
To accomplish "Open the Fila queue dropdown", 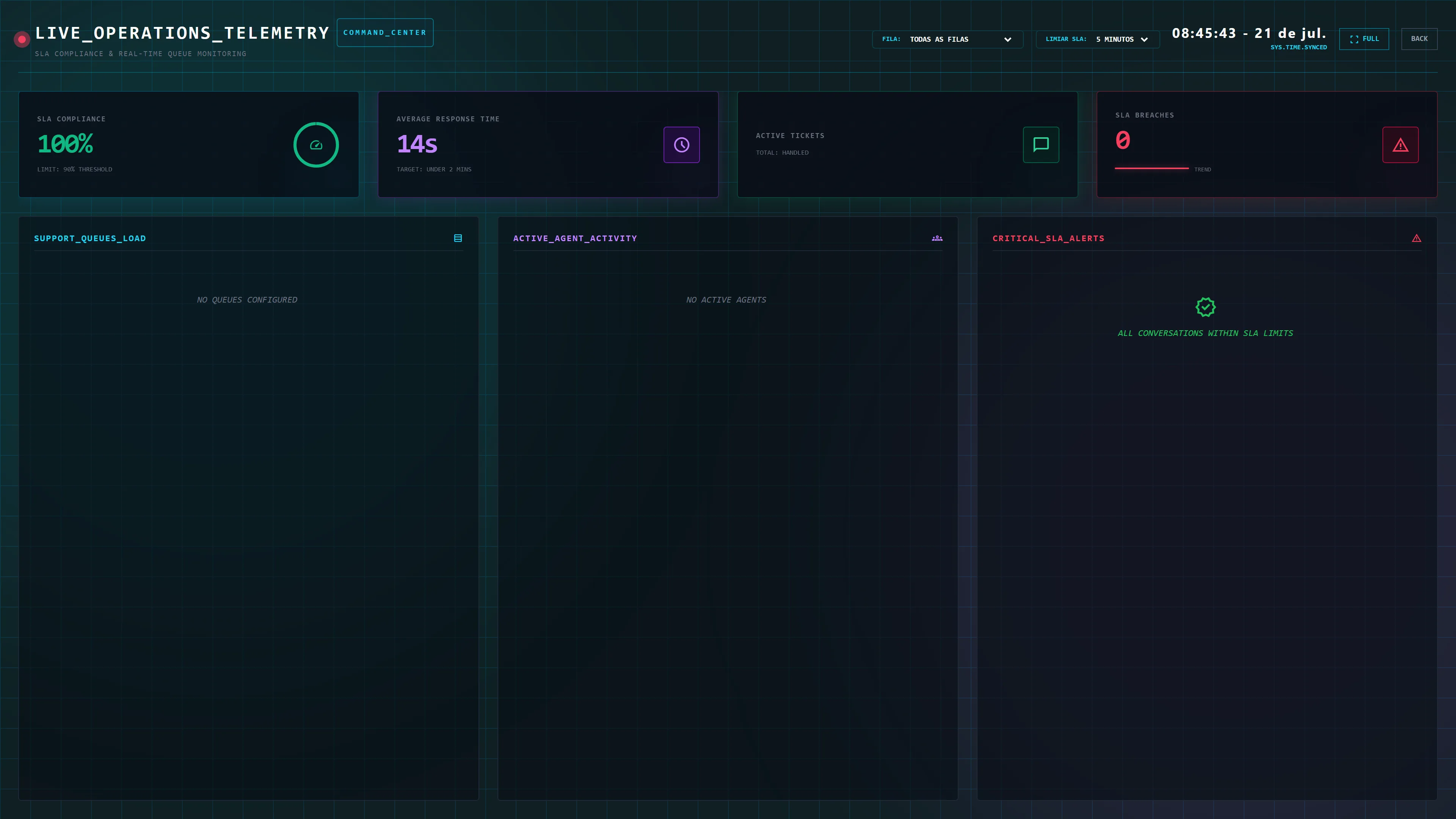I will pos(947,39).
